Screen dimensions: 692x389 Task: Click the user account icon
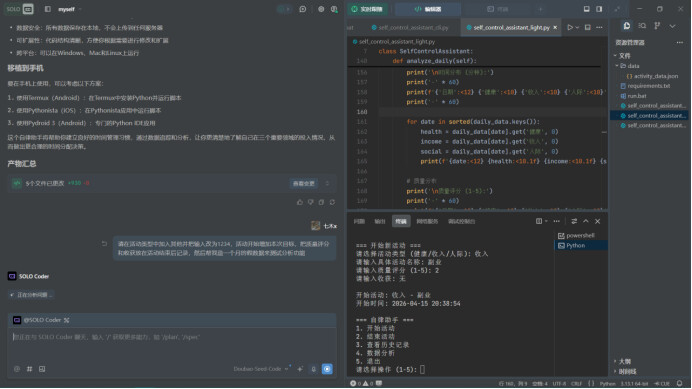point(334,9)
